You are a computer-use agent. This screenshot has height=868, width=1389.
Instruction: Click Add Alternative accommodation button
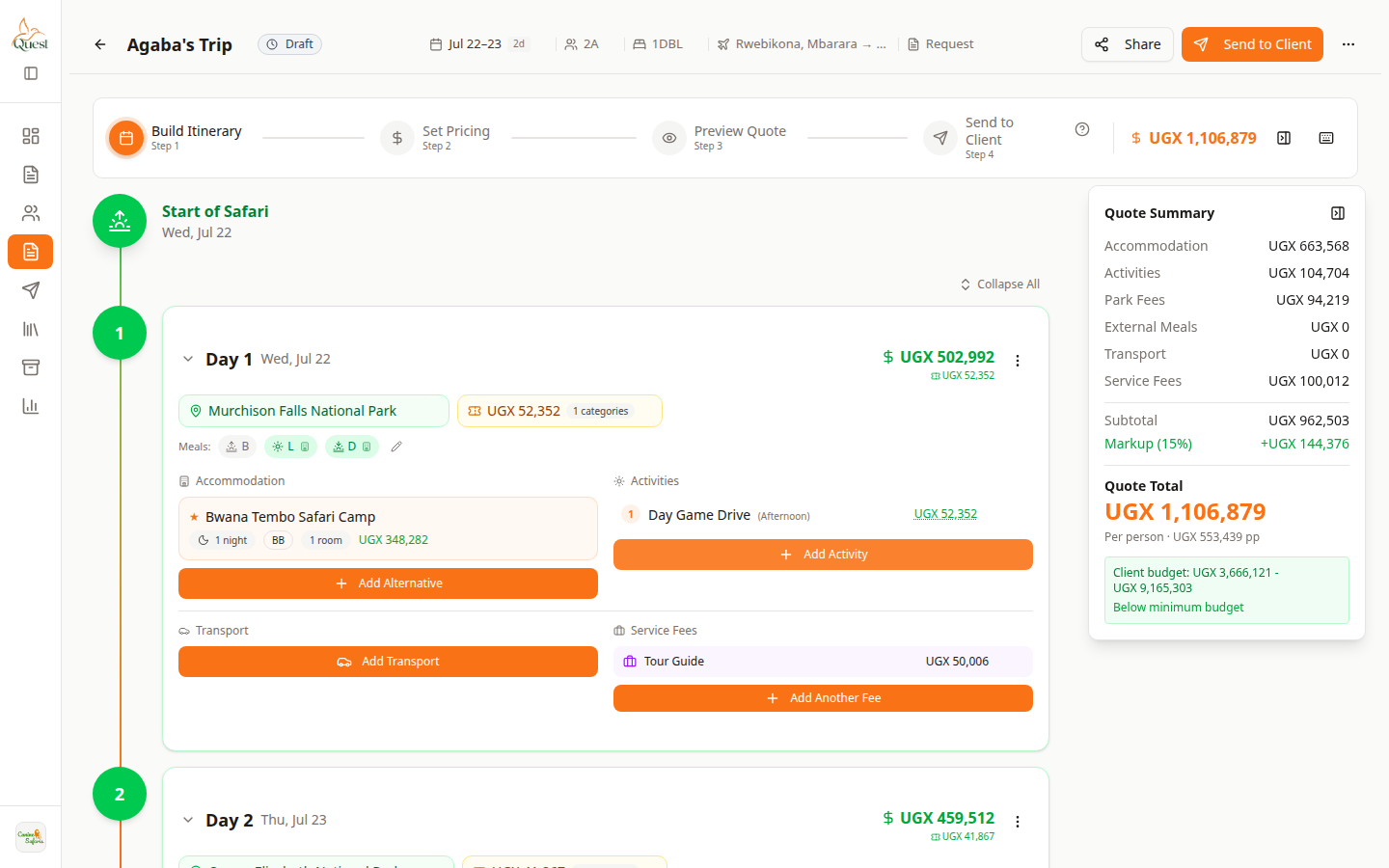(x=388, y=583)
